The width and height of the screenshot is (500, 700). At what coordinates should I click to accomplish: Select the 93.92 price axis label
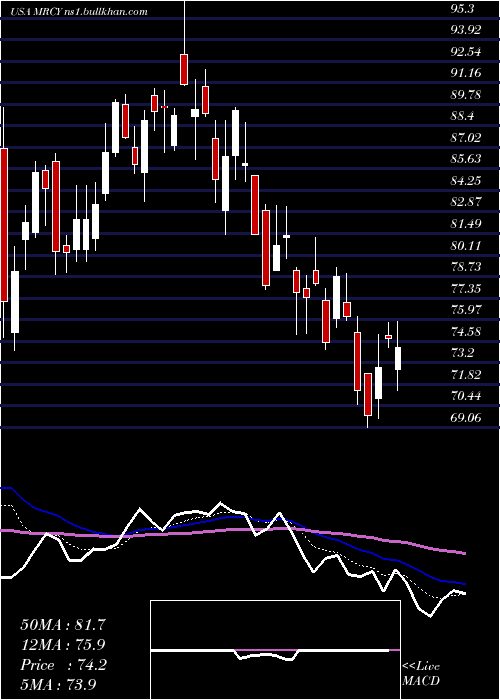tap(466, 30)
